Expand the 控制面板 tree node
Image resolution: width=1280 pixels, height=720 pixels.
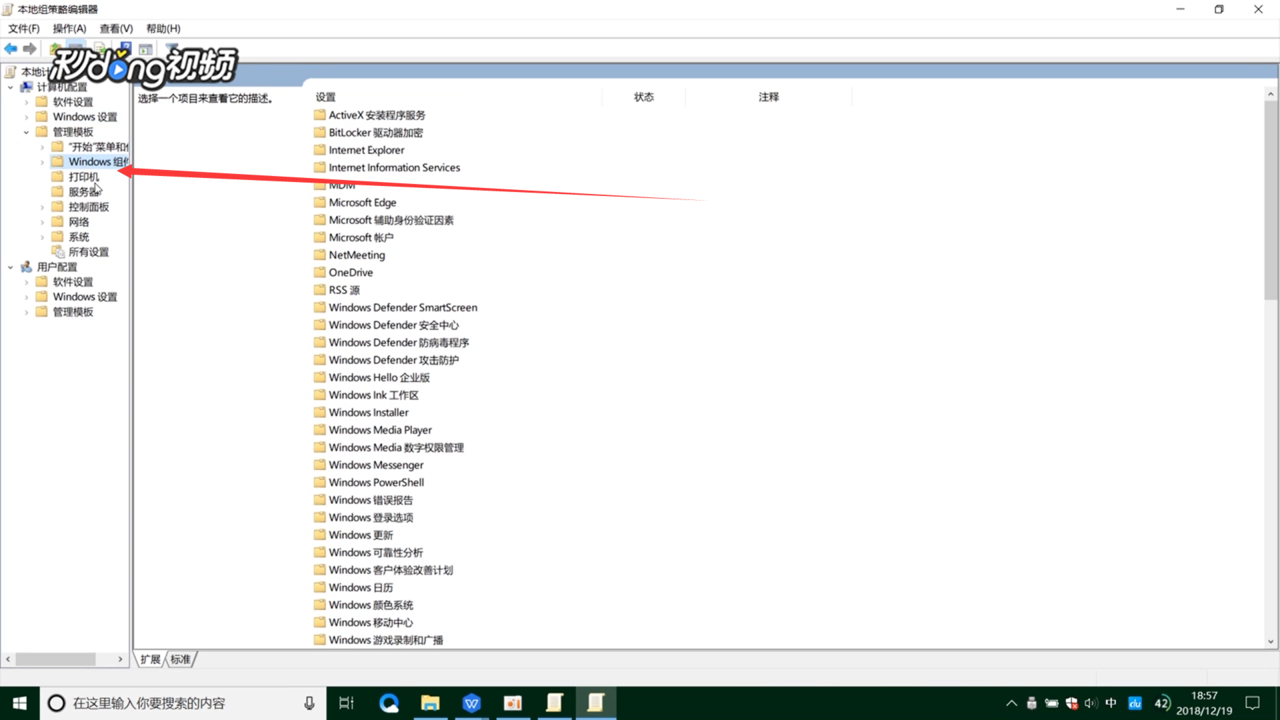pyautogui.click(x=42, y=207)
